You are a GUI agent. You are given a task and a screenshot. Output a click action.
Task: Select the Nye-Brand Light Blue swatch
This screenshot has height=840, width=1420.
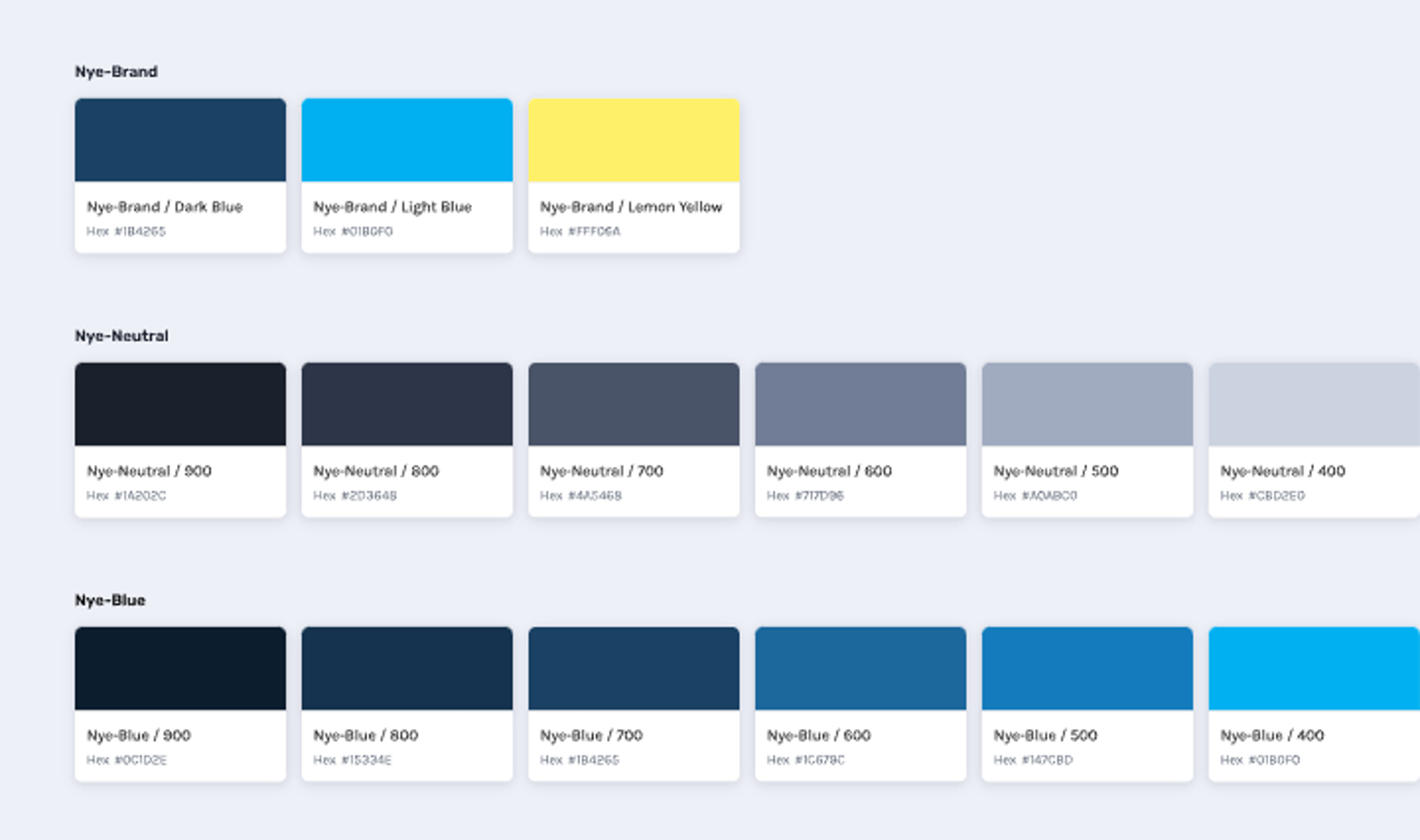click(407, 140)
